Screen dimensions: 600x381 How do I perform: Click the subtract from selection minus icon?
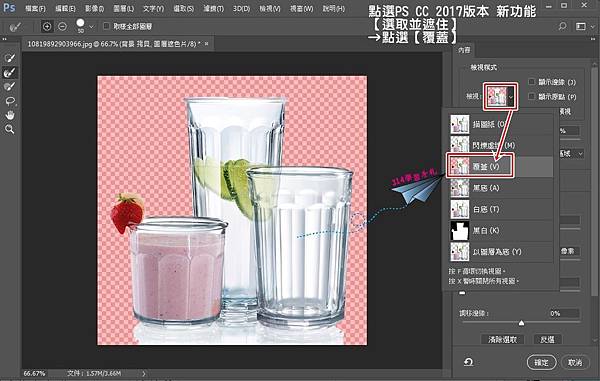click(x=62, y=26)
